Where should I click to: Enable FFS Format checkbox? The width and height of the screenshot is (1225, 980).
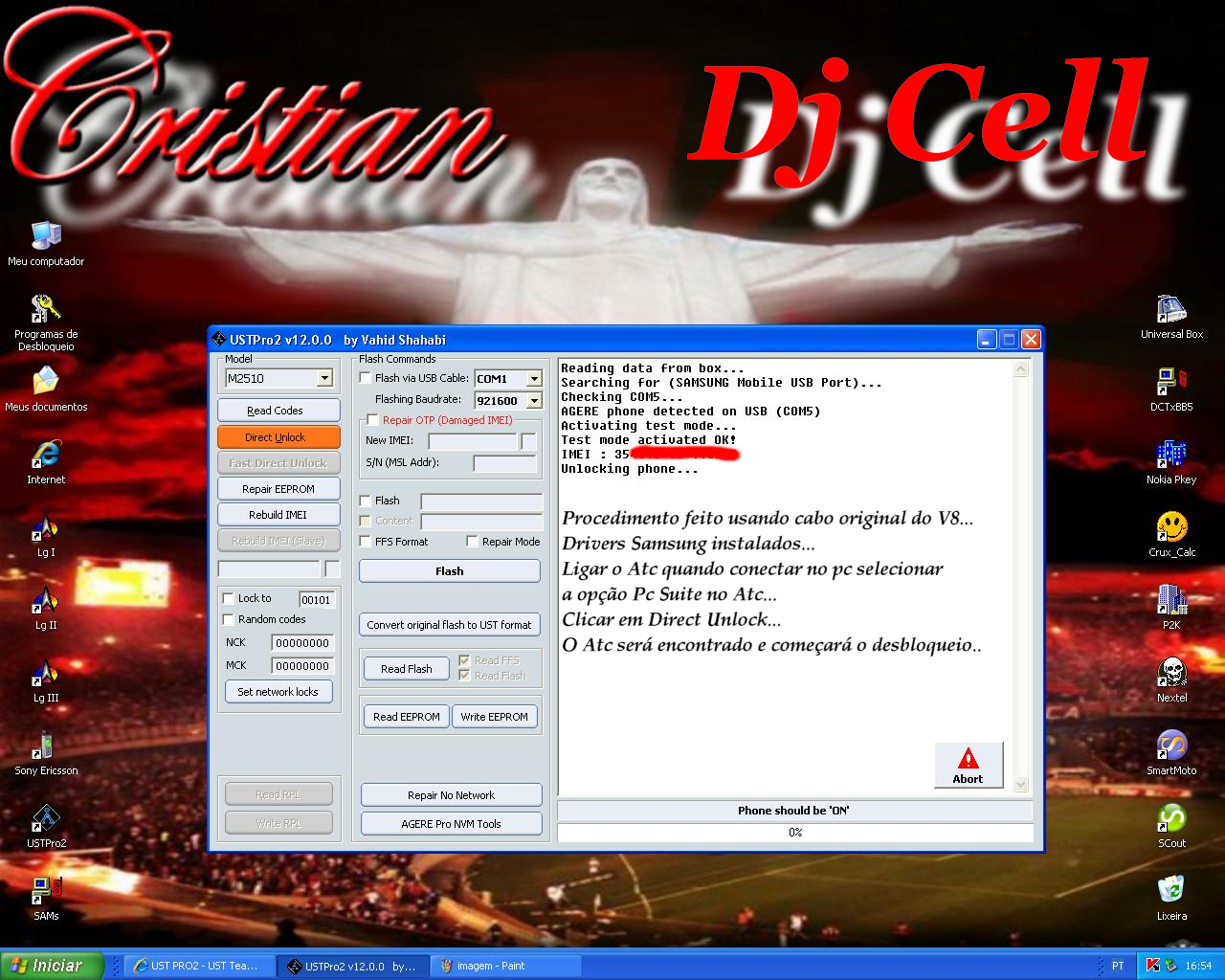point(366,542)
